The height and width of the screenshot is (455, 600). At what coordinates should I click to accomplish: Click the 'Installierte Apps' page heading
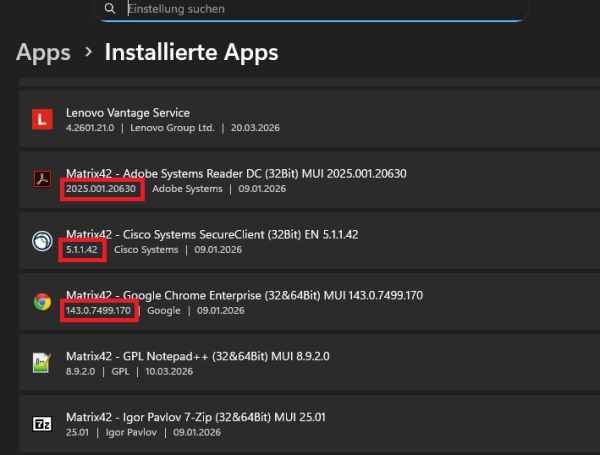pyautogui.click(x=191, y=51)
